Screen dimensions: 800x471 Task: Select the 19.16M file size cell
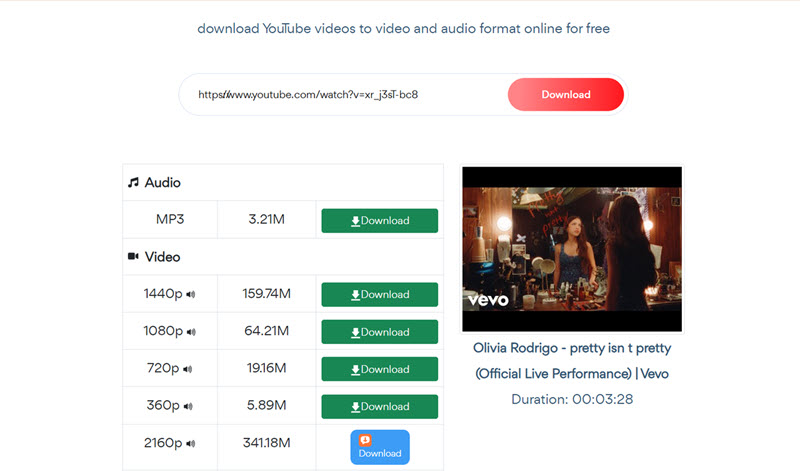tap(266, 368)
